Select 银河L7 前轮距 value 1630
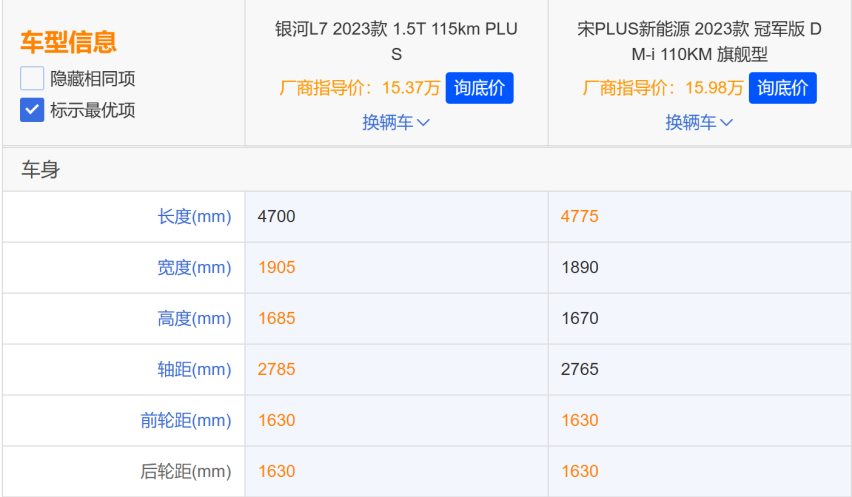This screenshot has height=497, width=852. 277,420
